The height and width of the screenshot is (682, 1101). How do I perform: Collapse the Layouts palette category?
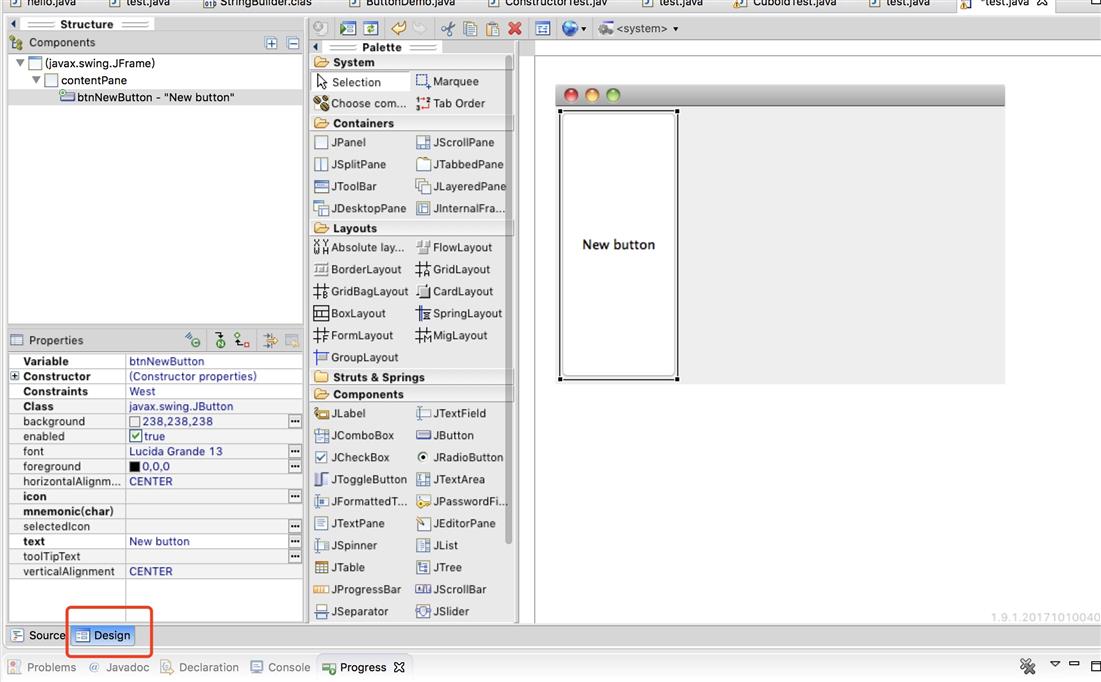pos(411,228)
